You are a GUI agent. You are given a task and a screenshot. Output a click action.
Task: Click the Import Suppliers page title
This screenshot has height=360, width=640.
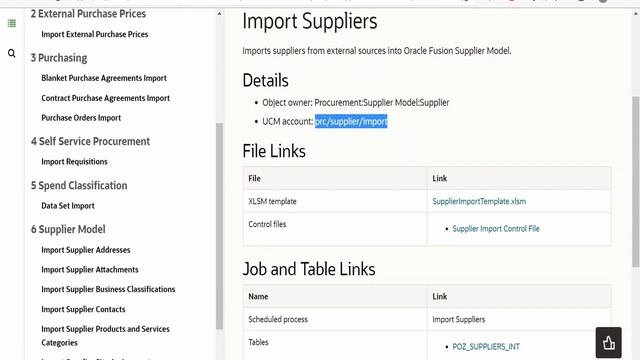[x=310, y=21]
